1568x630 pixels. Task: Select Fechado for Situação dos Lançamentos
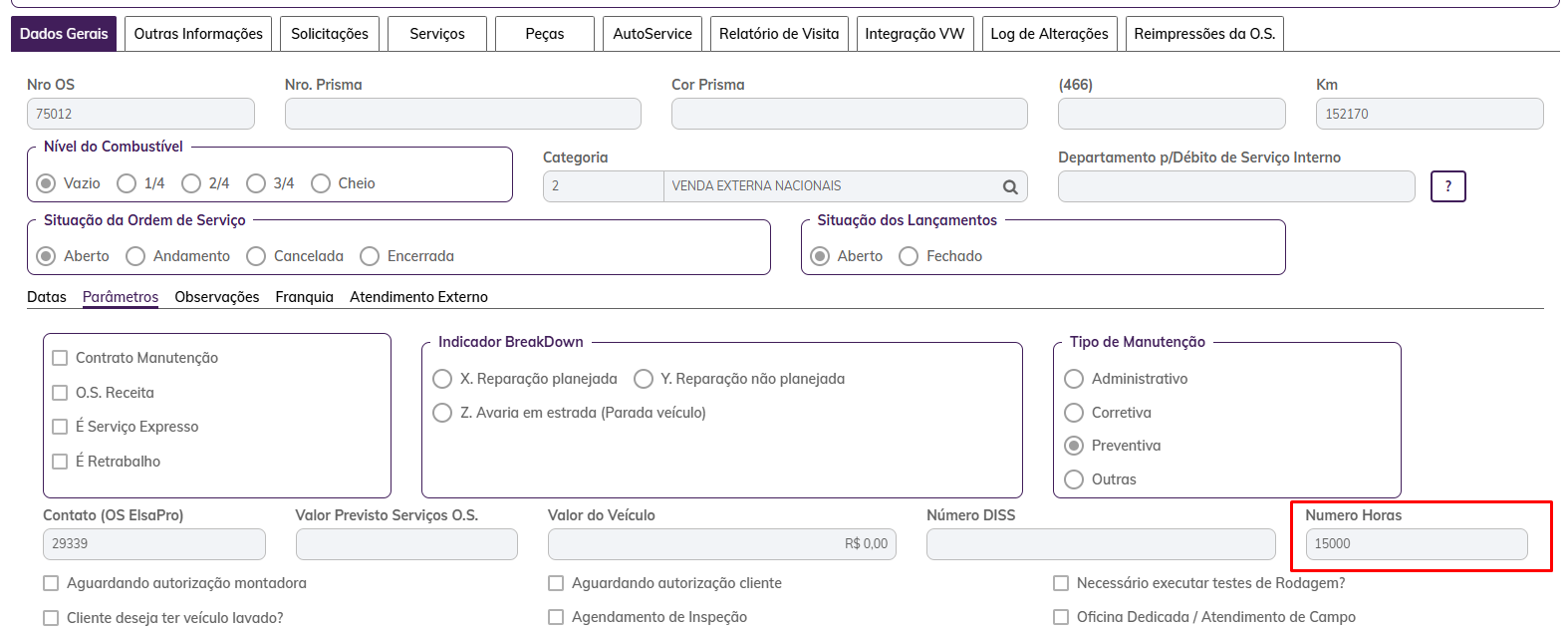point(909,256)
